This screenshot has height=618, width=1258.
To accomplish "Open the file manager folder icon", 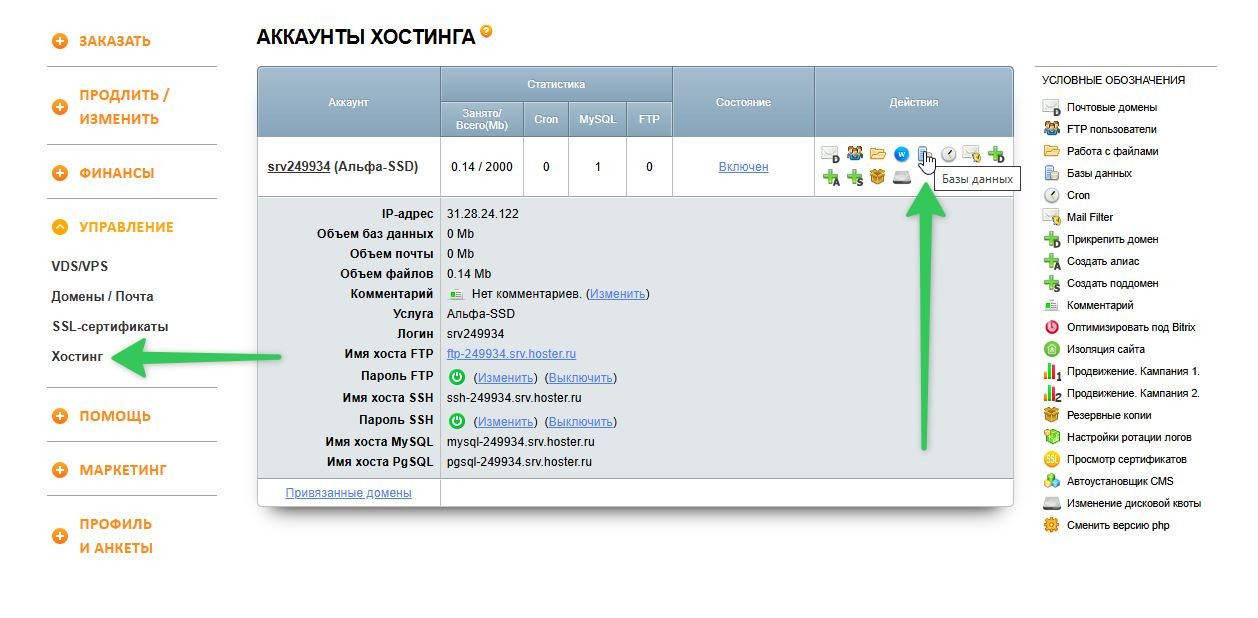I will (x=878, y=154).
